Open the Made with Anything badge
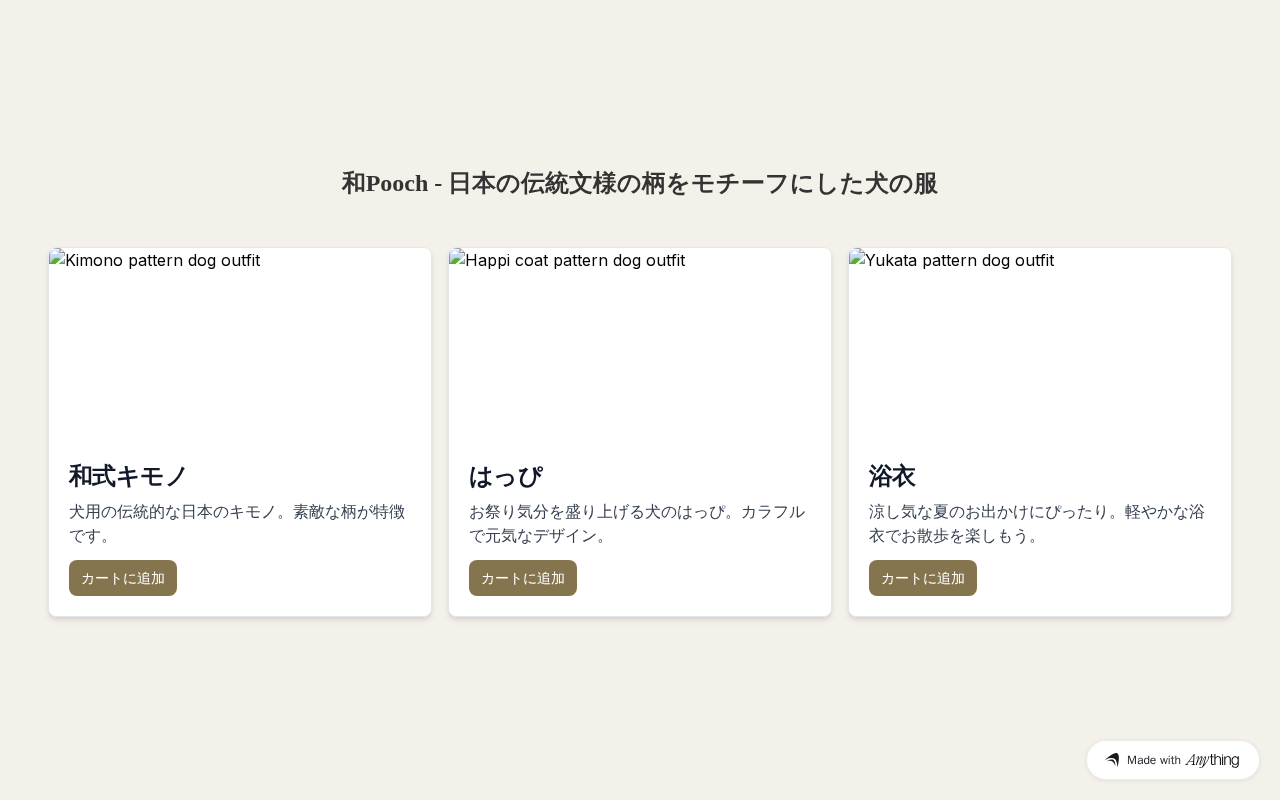Viewport: 1280px width, 800px height. pos(1173,760)
